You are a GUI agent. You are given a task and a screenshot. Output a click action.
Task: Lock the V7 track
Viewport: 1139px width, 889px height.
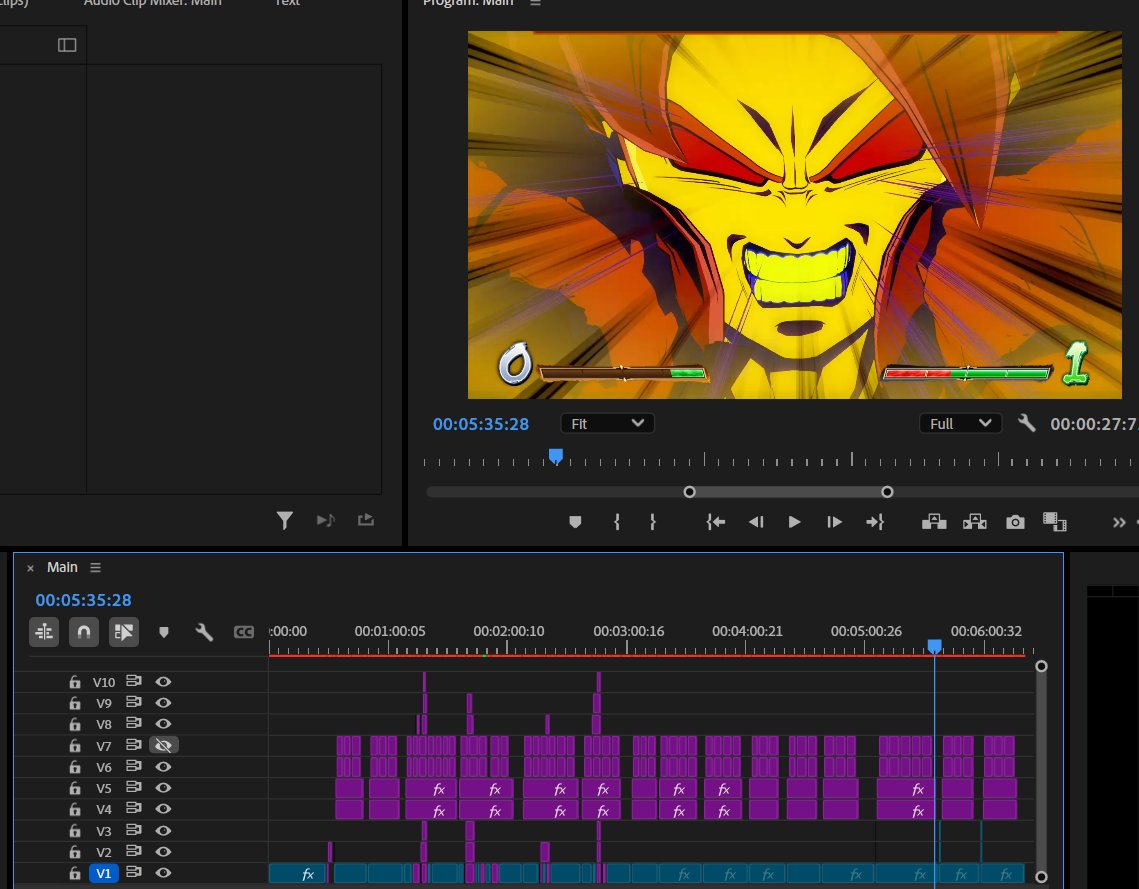75,745
